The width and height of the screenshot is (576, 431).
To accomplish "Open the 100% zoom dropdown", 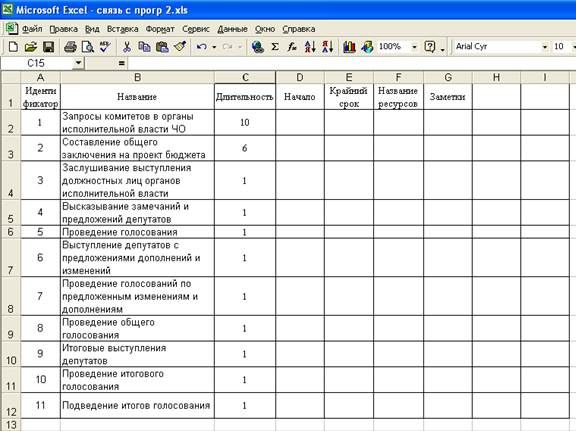I will click(414, 47).
